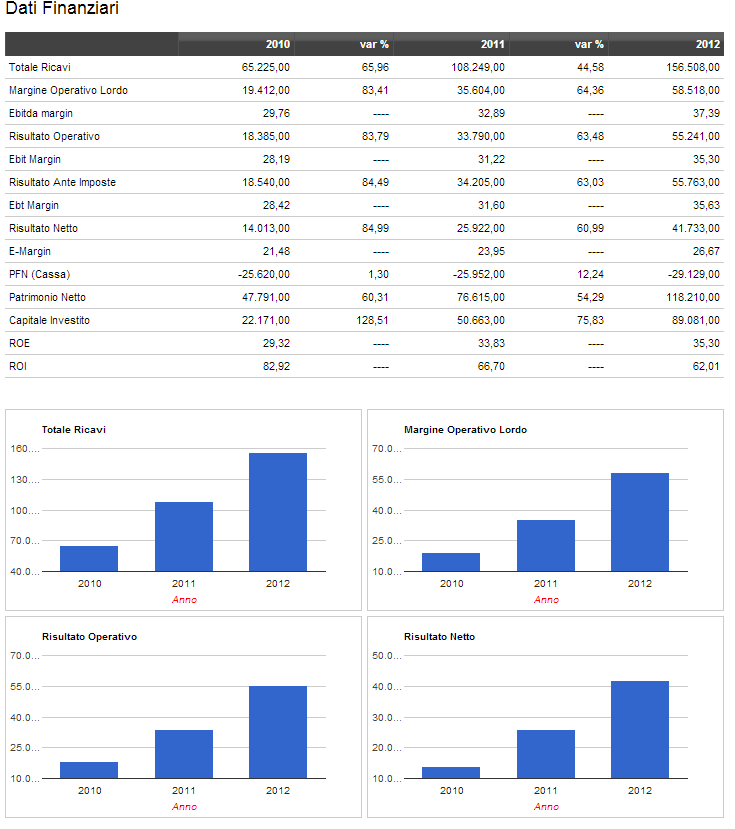This screenshot has width=735, height=829.
Task: Click the 2011 bar in Margine Operativo Lordo chart
Action: (546, 546)
